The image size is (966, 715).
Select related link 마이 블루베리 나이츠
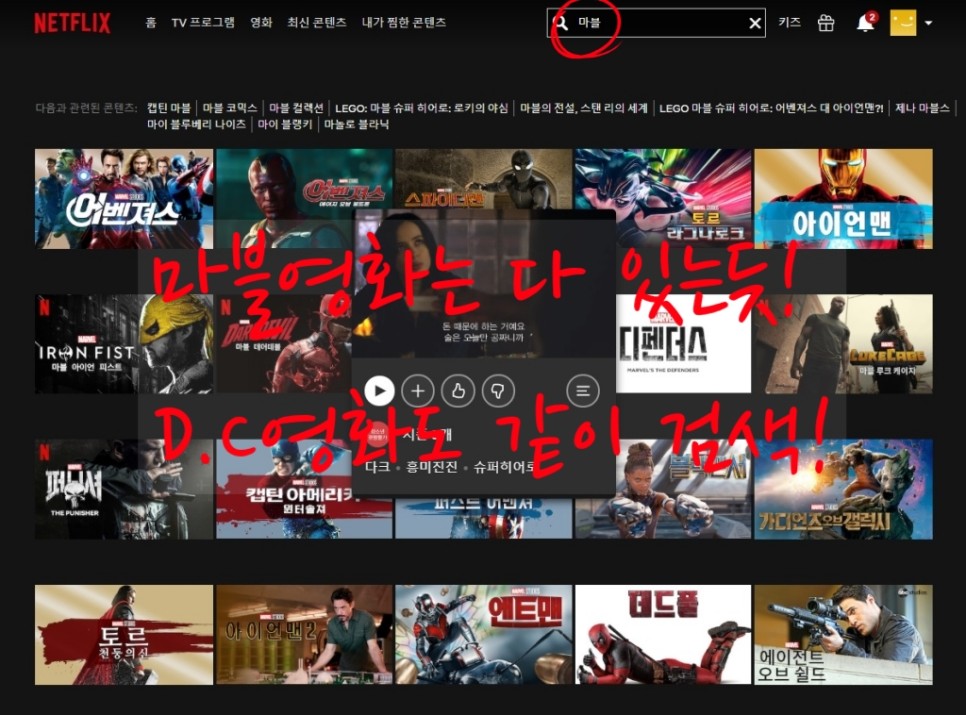[197, 124]
